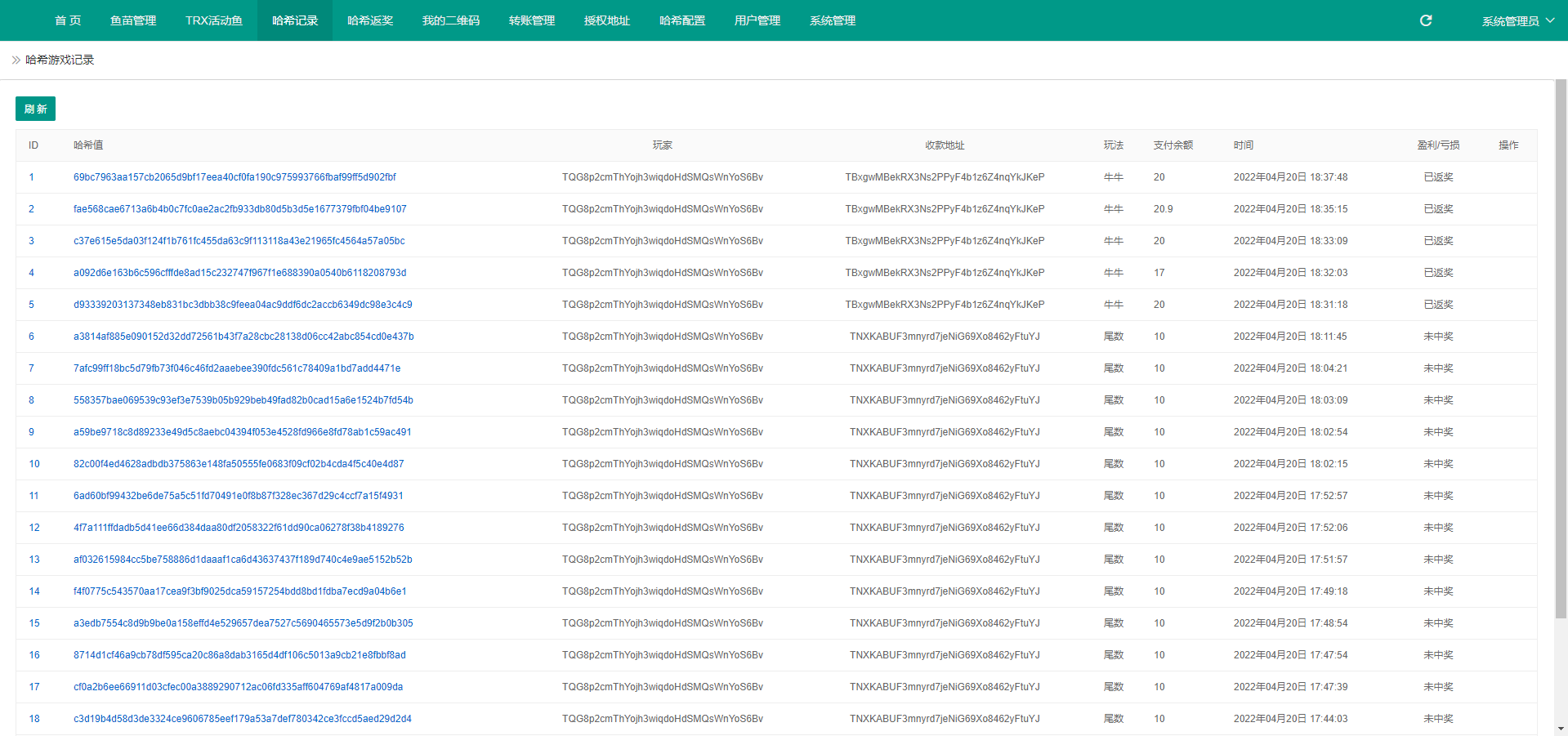The height and width of the screenshot is (736, 1568).
Task: Click the 时间 column header
Action: pos(1244,145)
